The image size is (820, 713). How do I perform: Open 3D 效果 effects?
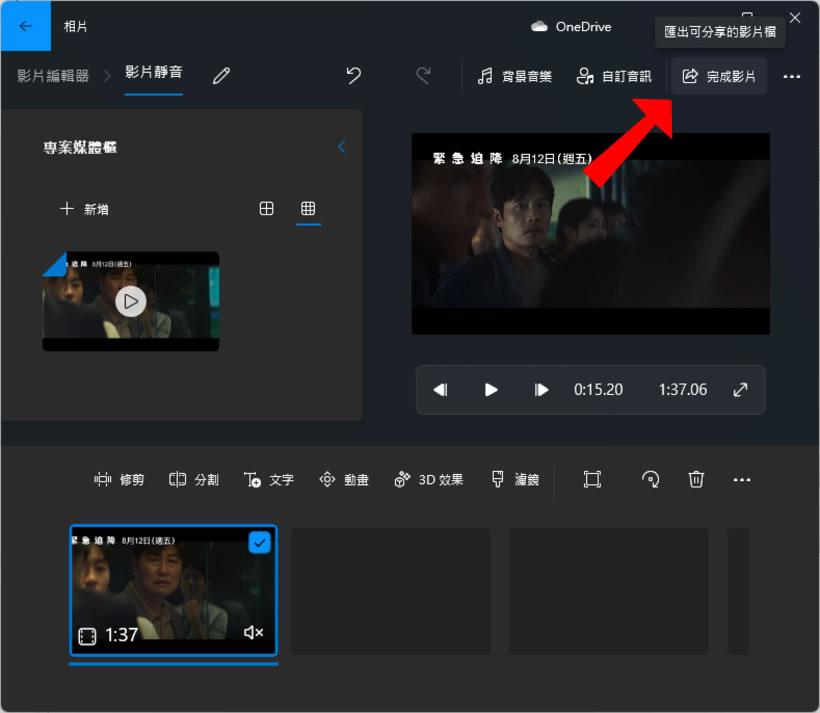pyautogui.click(x=429, y=480)
